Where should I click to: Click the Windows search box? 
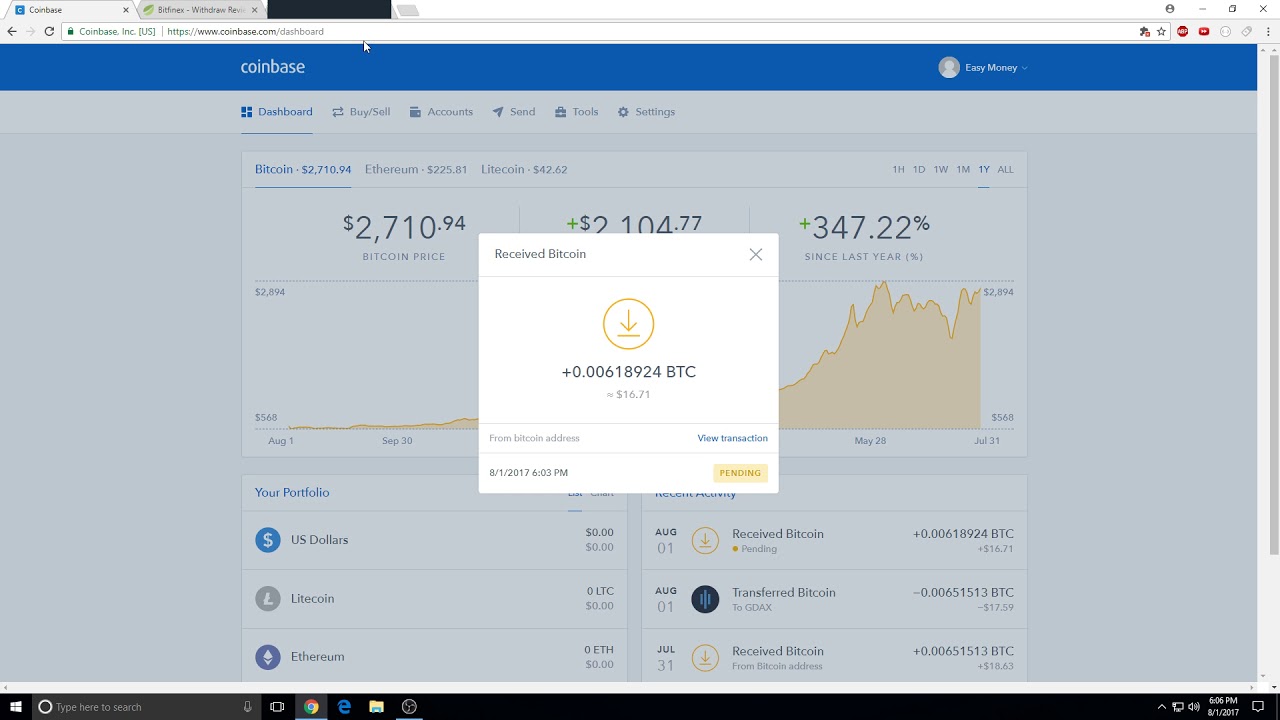(x=146, y=707)
